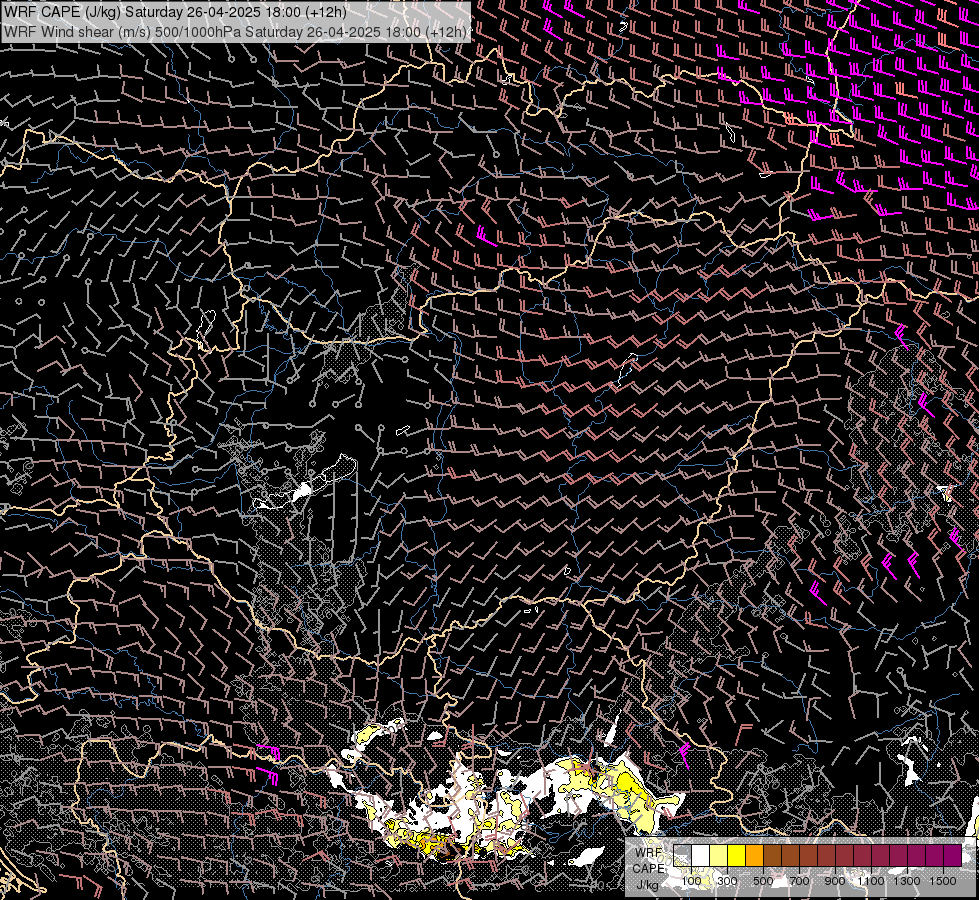Click the legend value "1500"
The height and width of the screenshot is (900, 979).
943,881
